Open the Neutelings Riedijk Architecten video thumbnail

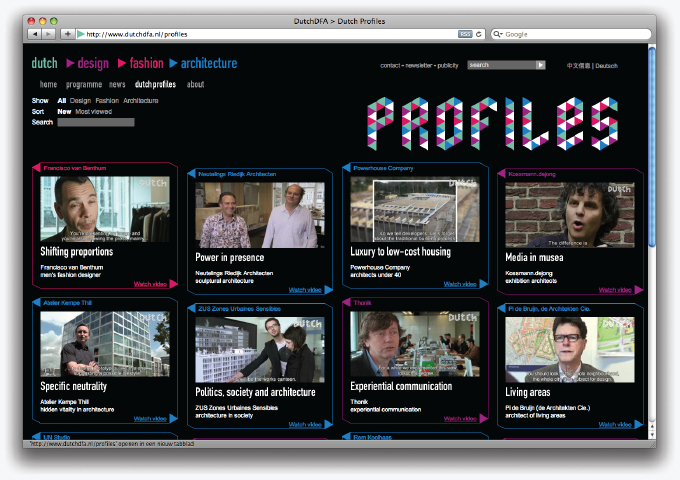click(260, 215)
